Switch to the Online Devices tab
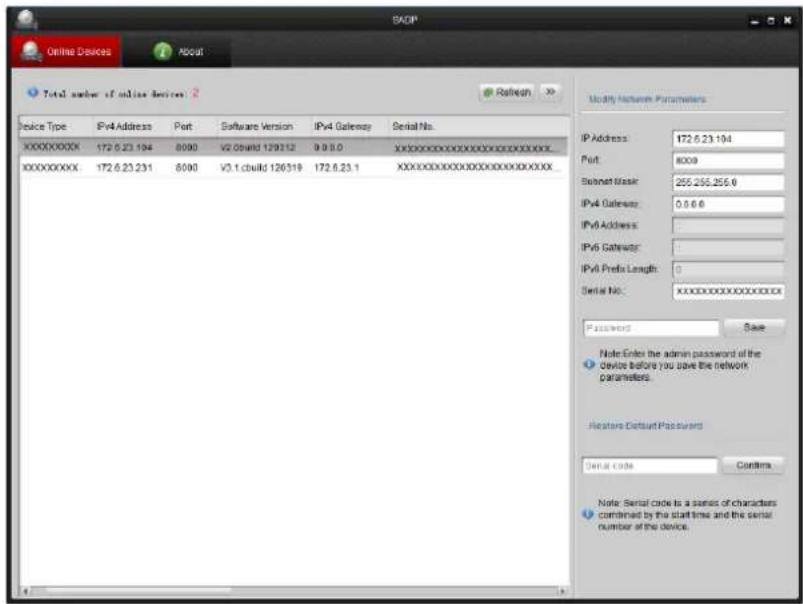 (67, 51)
